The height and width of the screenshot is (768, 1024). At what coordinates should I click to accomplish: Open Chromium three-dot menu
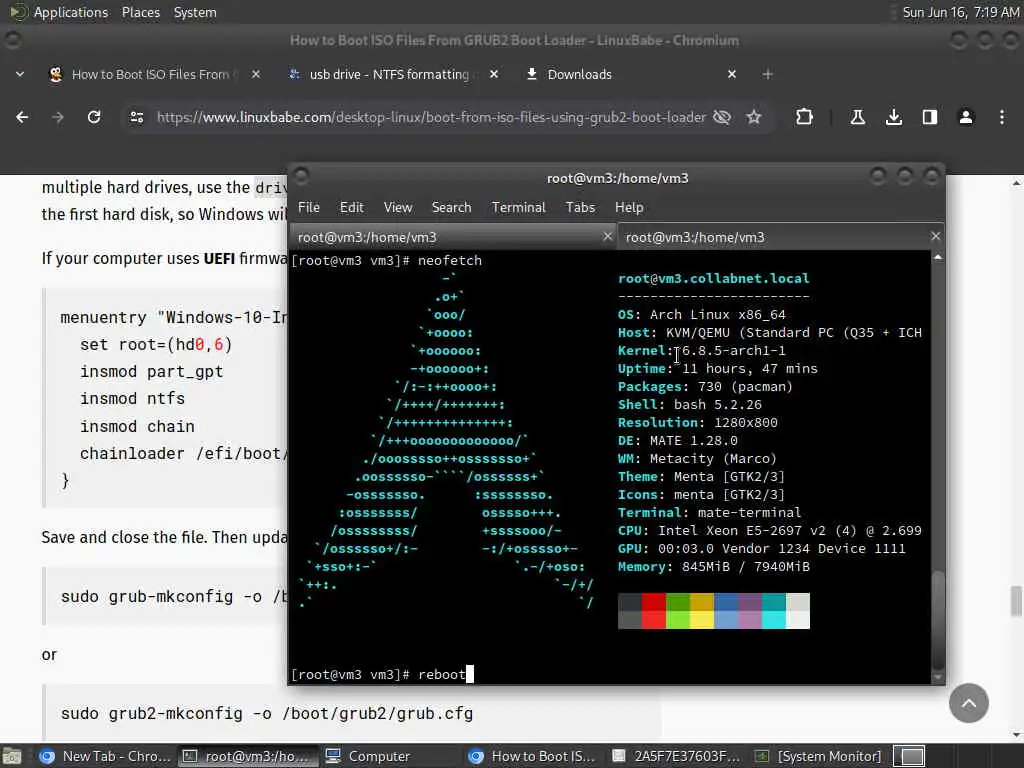(1002, 117)
